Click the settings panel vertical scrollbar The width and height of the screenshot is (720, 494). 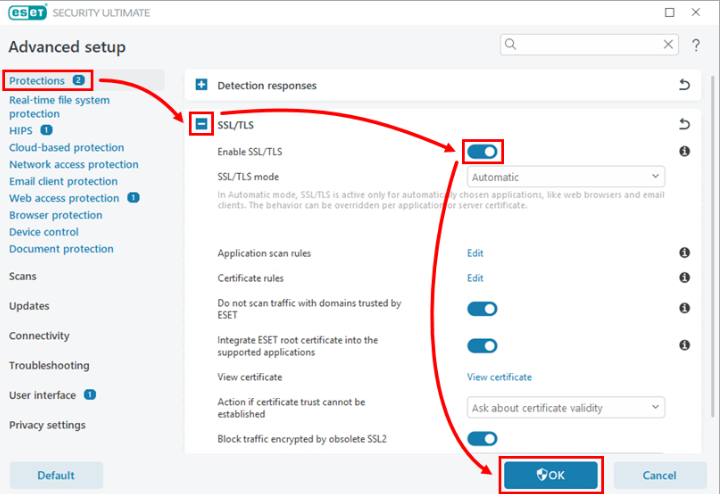pyautogui.click(x=714, y=248)
